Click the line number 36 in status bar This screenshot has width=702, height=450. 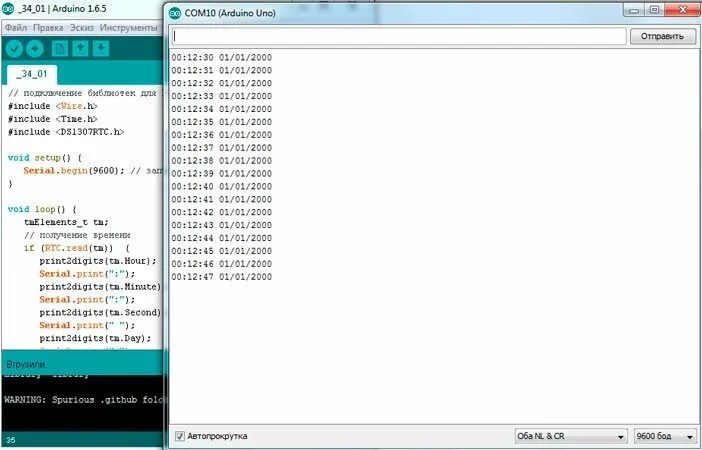pos(11,441)
